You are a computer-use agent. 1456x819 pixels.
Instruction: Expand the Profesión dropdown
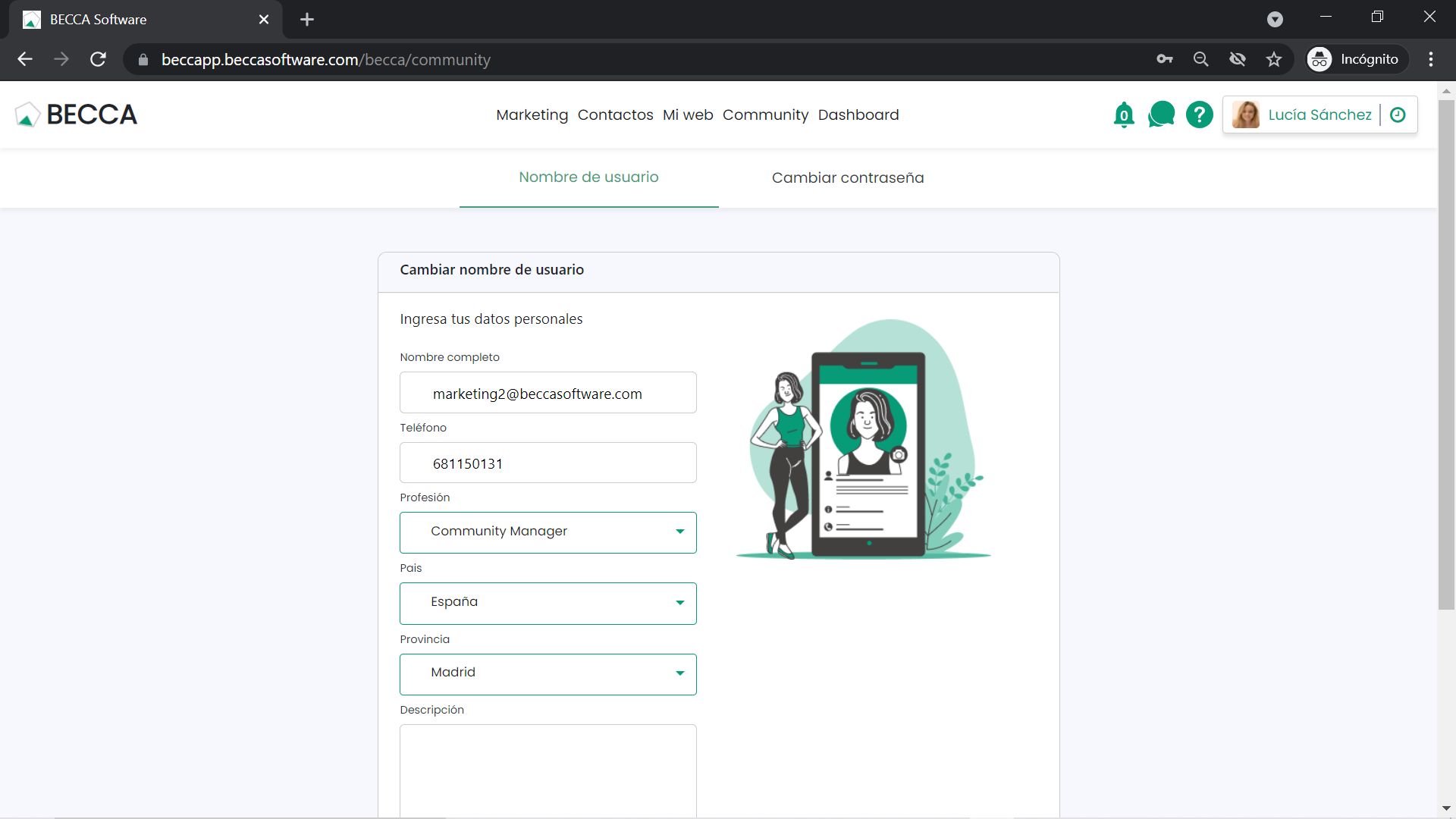548,532
